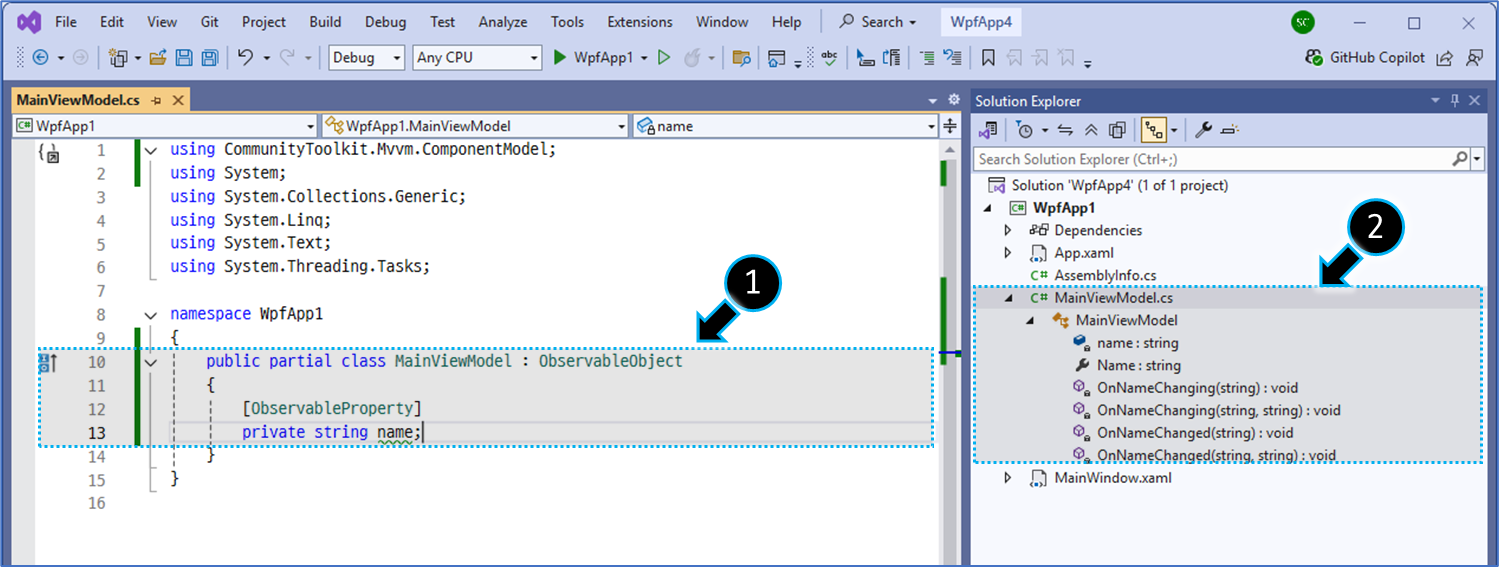This screenshot has height=567, width=1499.
Task: Expand the MainWindow.xaml node
Action: [1008, 478]
